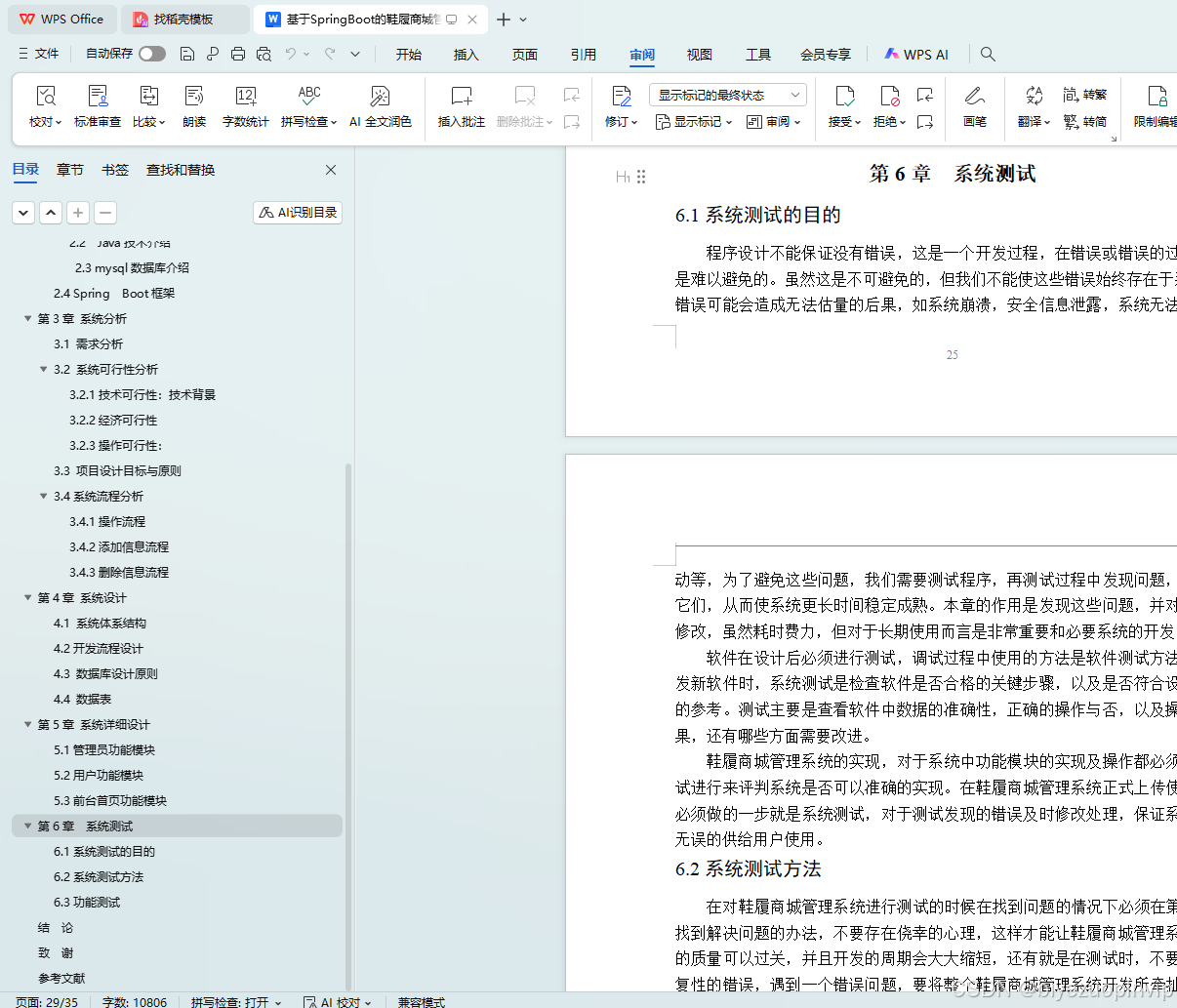
Task: Open 字数统计 word count
Action: [x=246, y=107]
